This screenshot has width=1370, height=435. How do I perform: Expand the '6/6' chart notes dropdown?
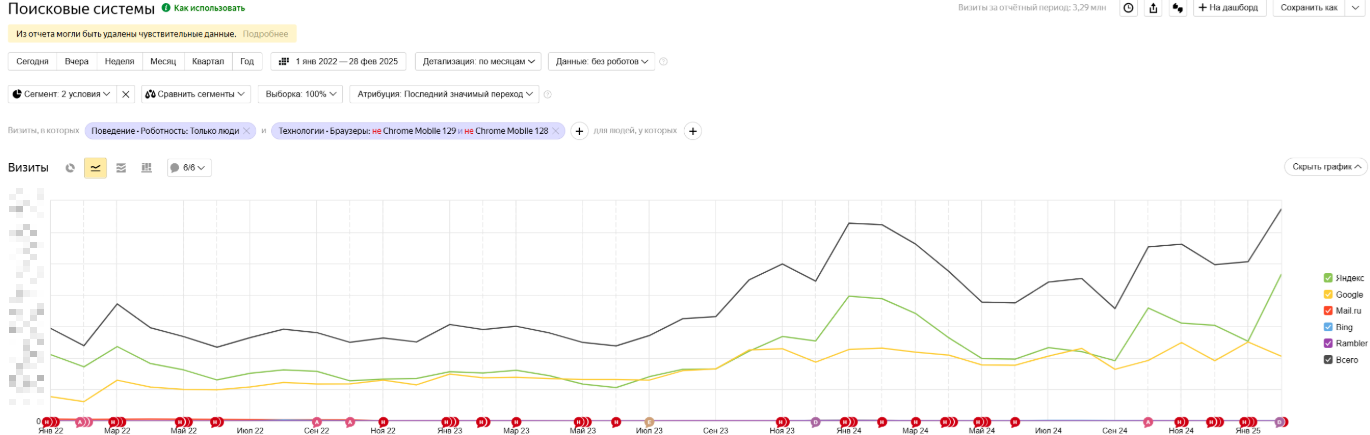coord(189,168)
